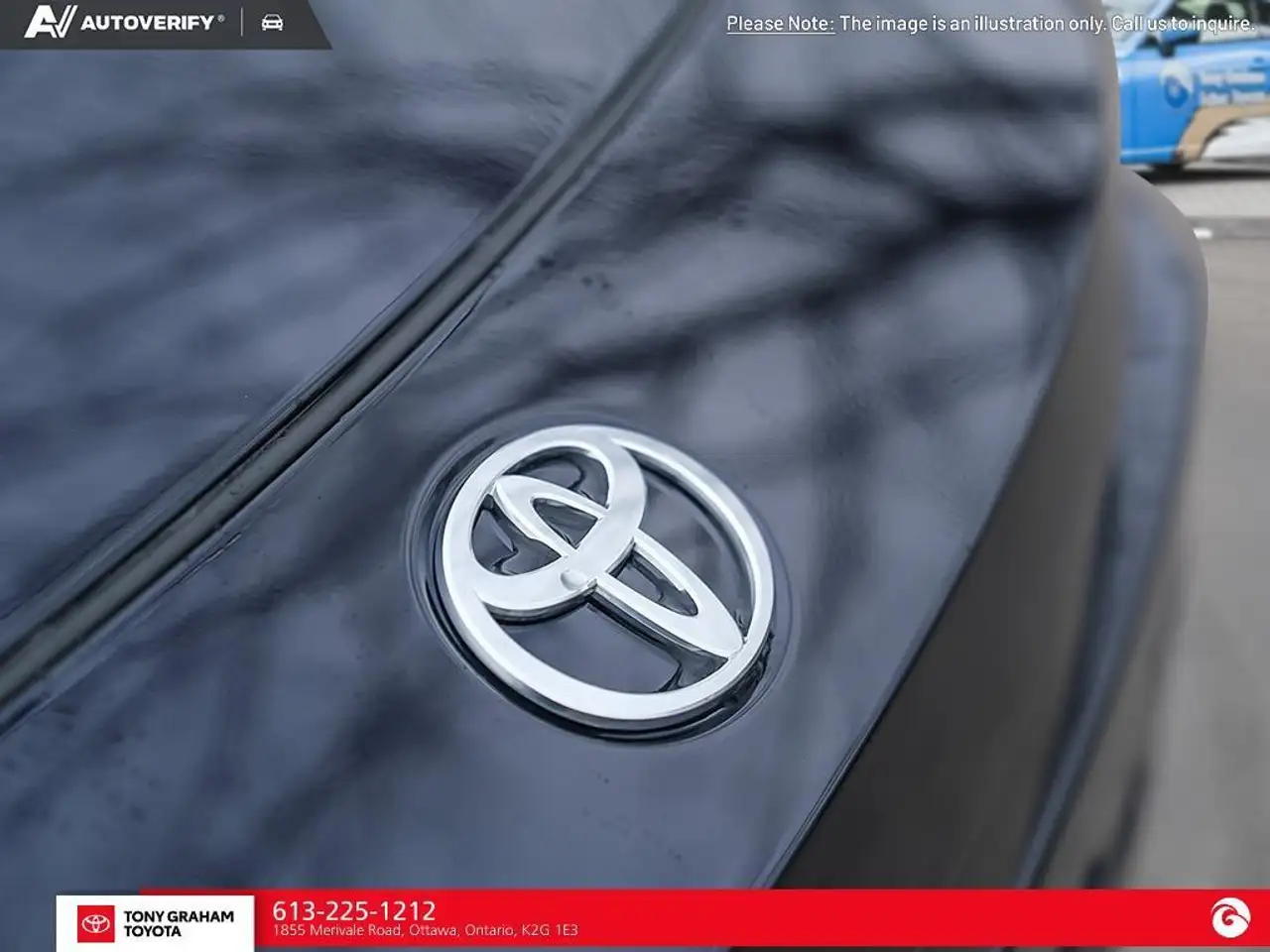The height and width of the screenshot is (952, 1270).
Task: Click the AutoVerify AV logo mark
Action: [50, 22]
